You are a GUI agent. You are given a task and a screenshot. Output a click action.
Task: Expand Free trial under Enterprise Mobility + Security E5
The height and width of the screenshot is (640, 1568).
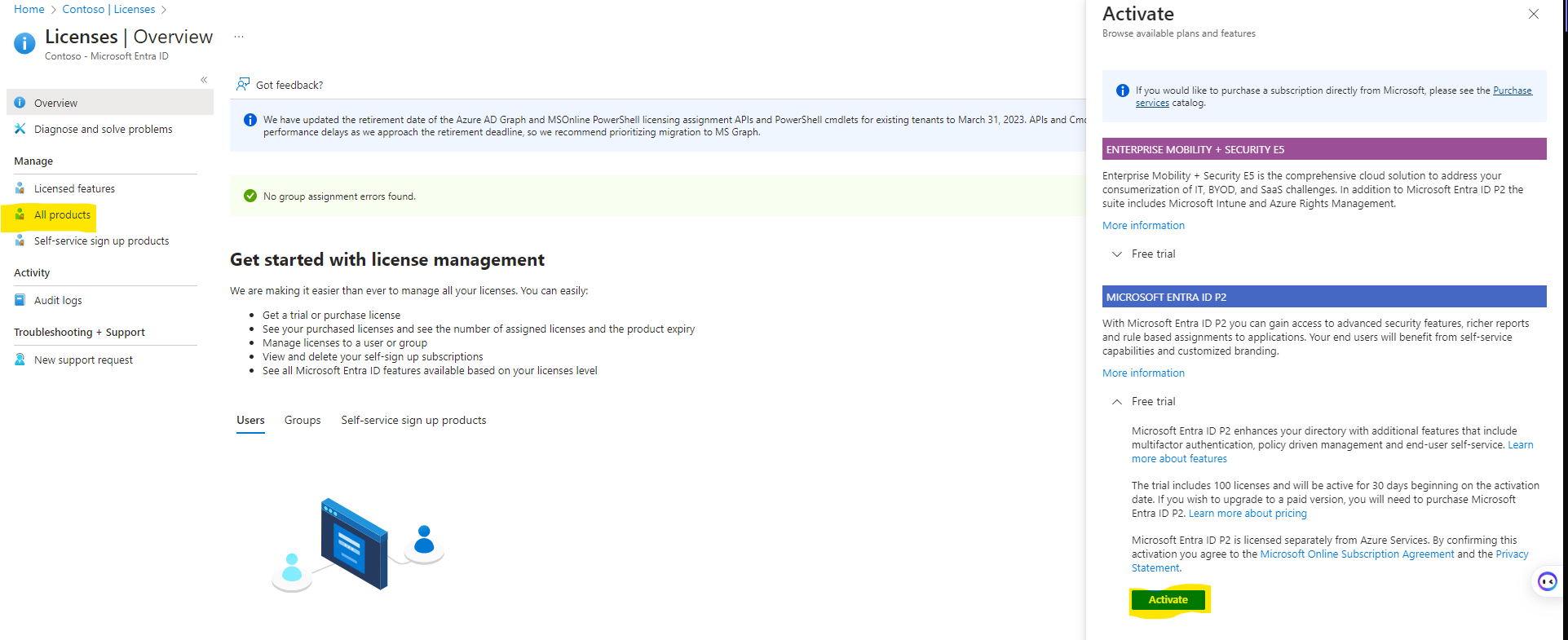tap(1143, 254)
